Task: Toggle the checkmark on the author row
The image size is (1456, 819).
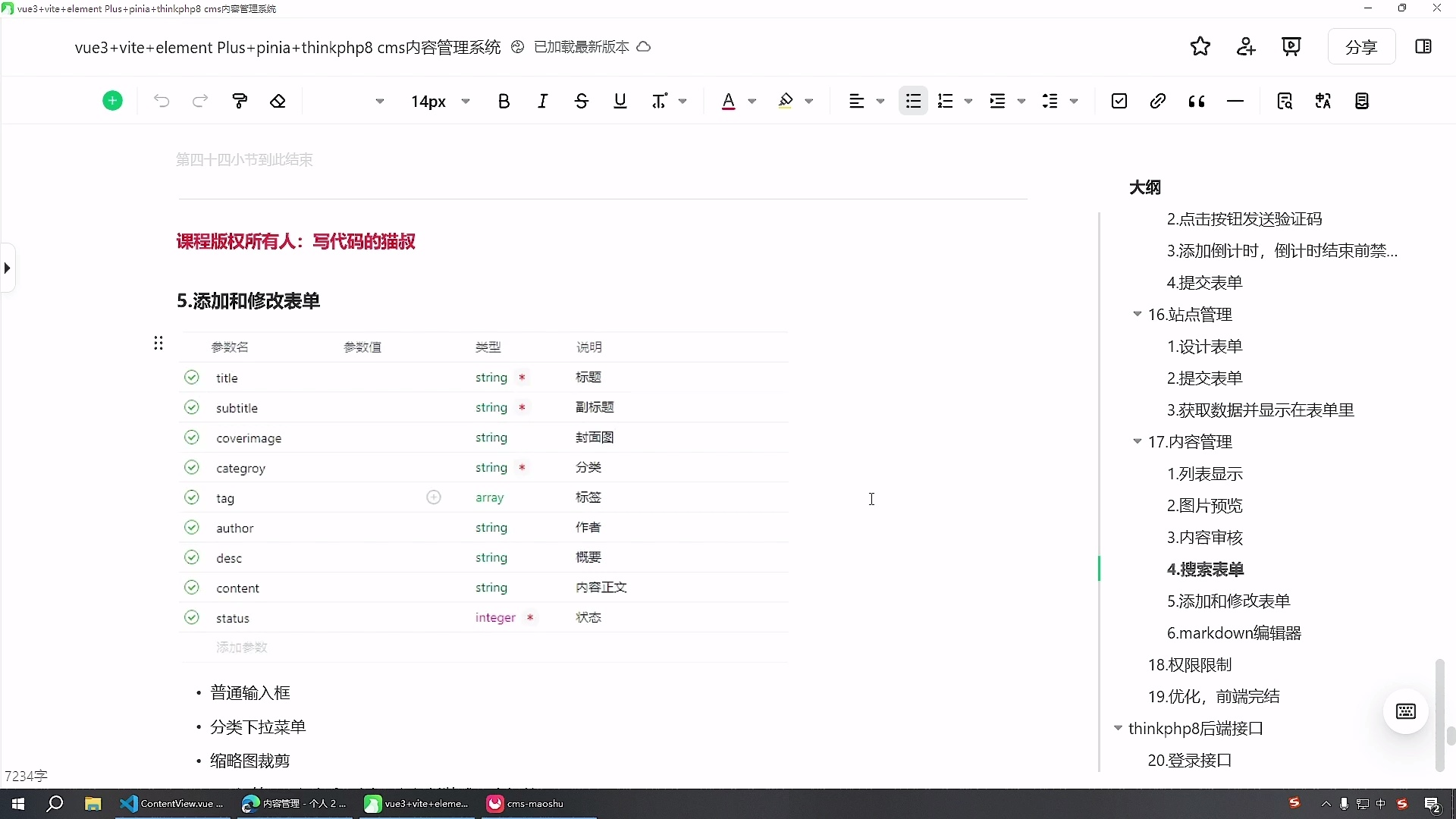Action: tap(192, 527)
